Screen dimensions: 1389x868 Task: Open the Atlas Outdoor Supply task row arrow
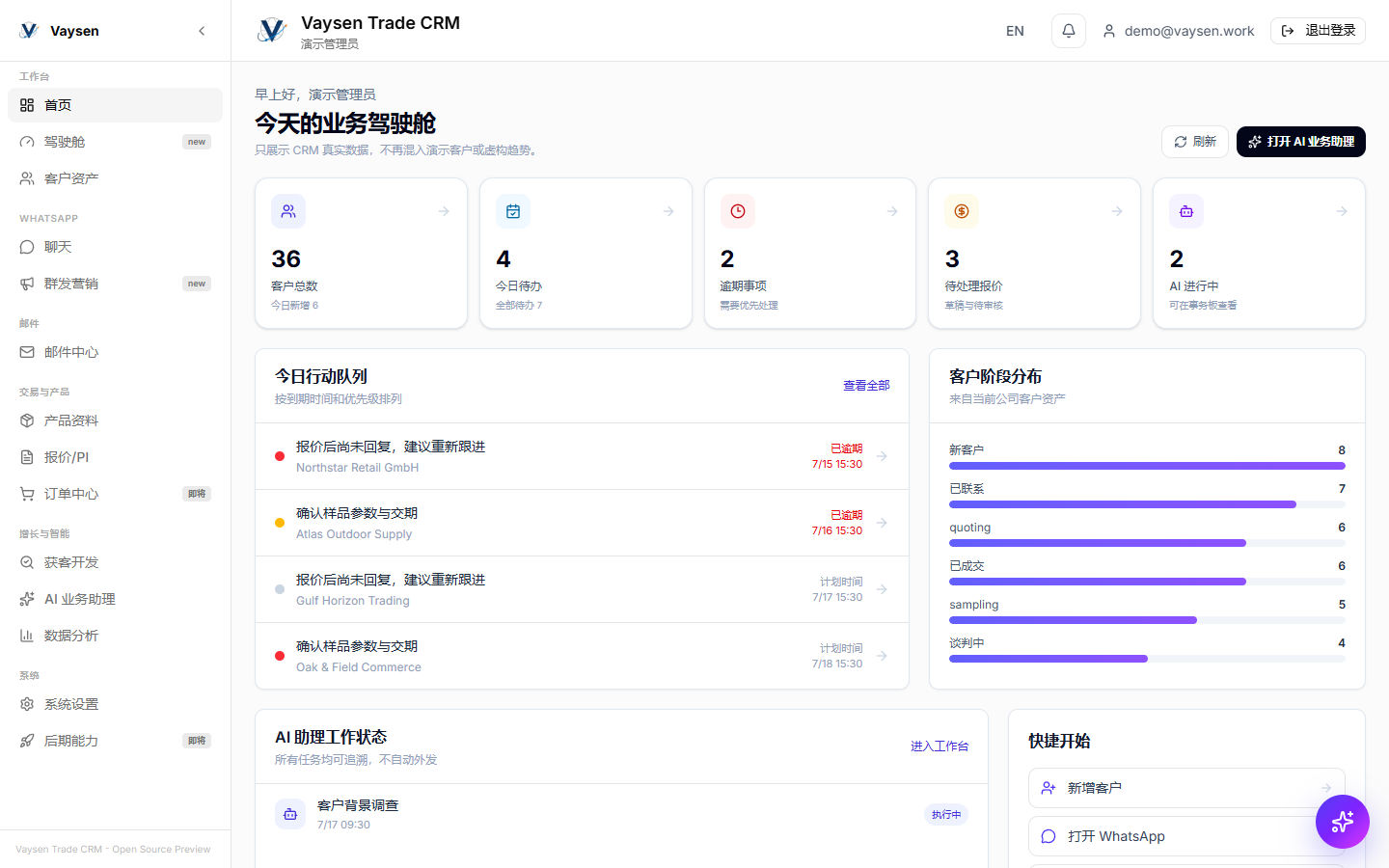882,523
